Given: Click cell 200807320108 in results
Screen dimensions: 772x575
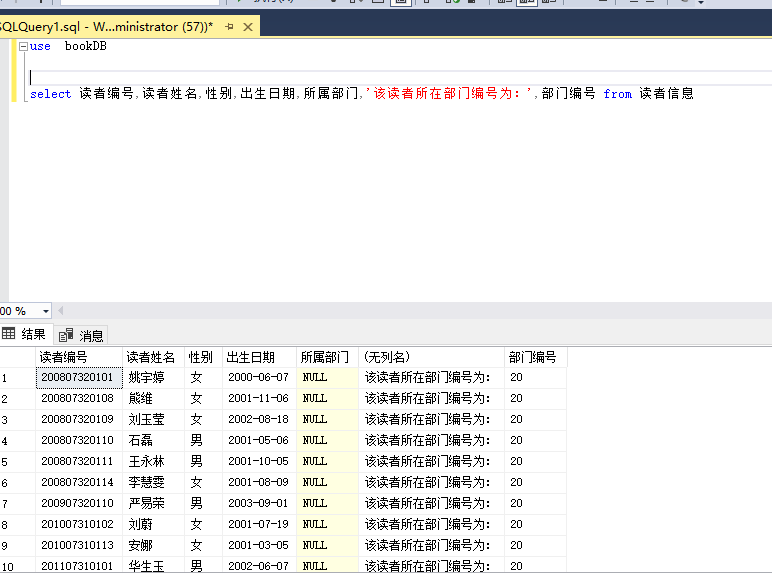Looking at the screenshot, I should point(79,399).
